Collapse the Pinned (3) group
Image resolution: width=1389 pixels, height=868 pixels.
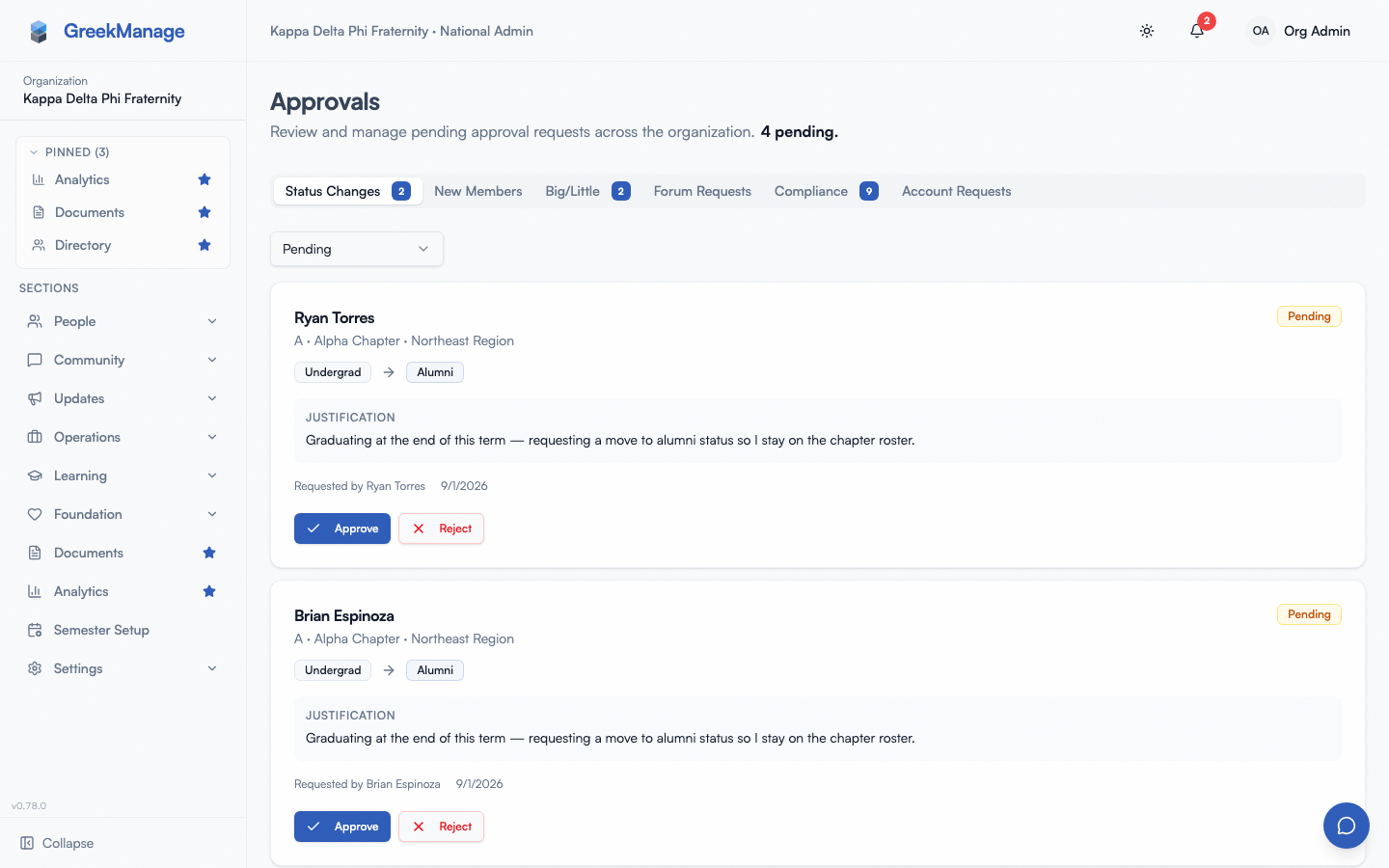pos(68,152)
